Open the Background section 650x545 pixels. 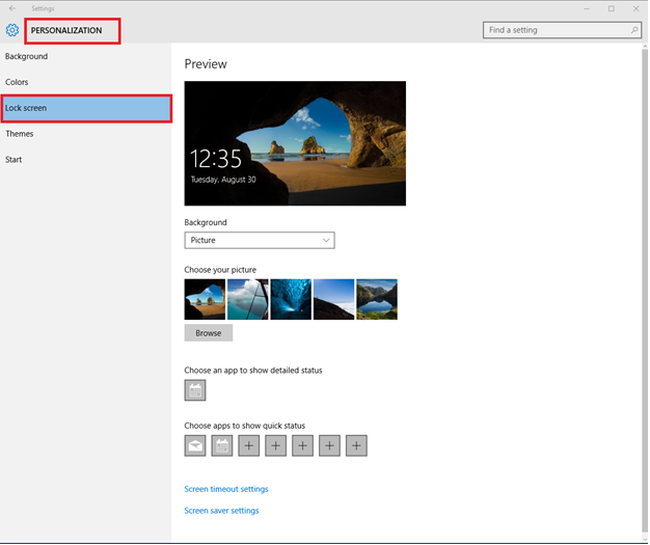[85, 56]
